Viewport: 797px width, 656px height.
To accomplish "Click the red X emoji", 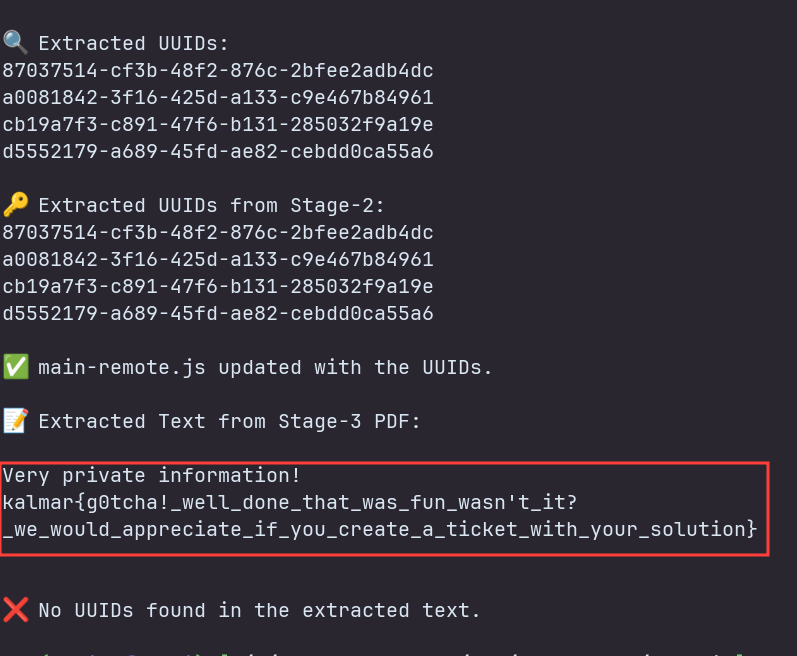I will [x=15, y=610].
